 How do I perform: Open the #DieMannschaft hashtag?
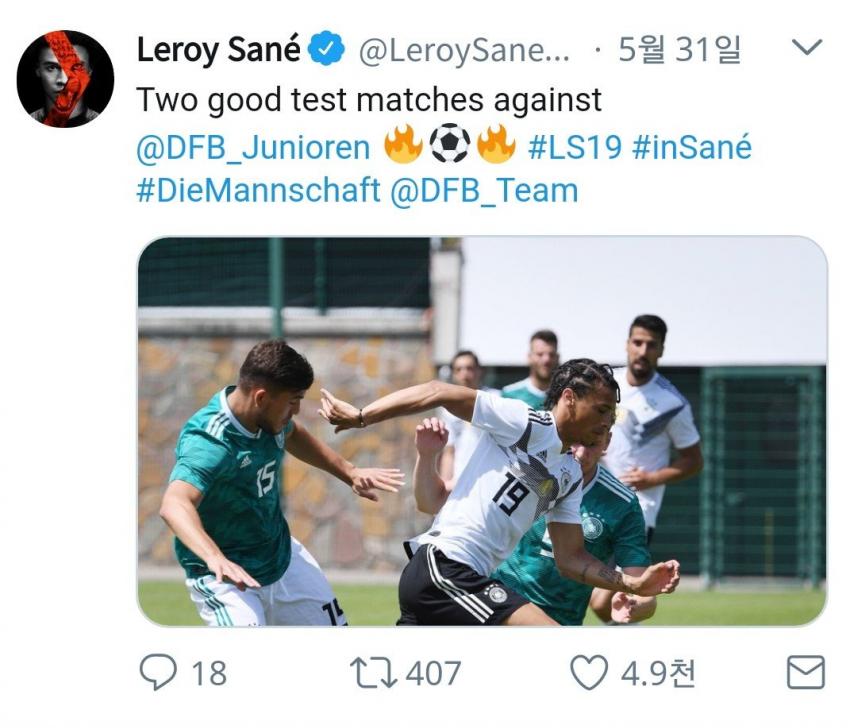258,191
